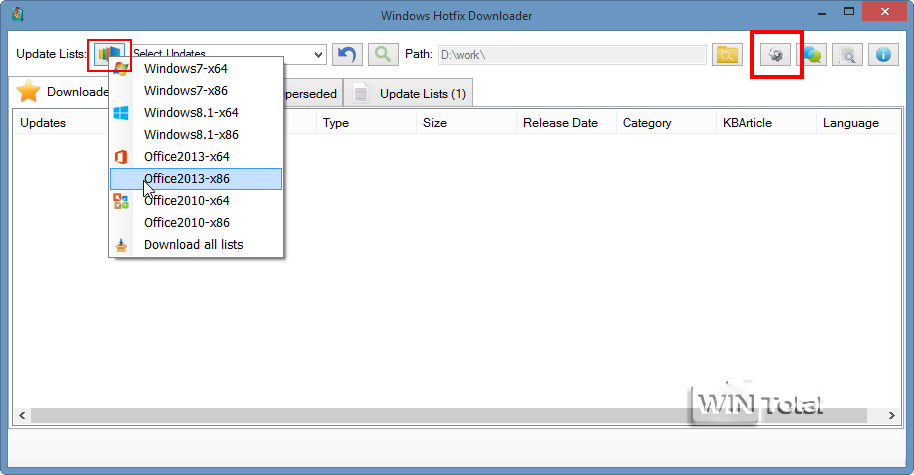Expand the Select Updates combo box
The image size is (914, 475).
[x=318, y=55]
